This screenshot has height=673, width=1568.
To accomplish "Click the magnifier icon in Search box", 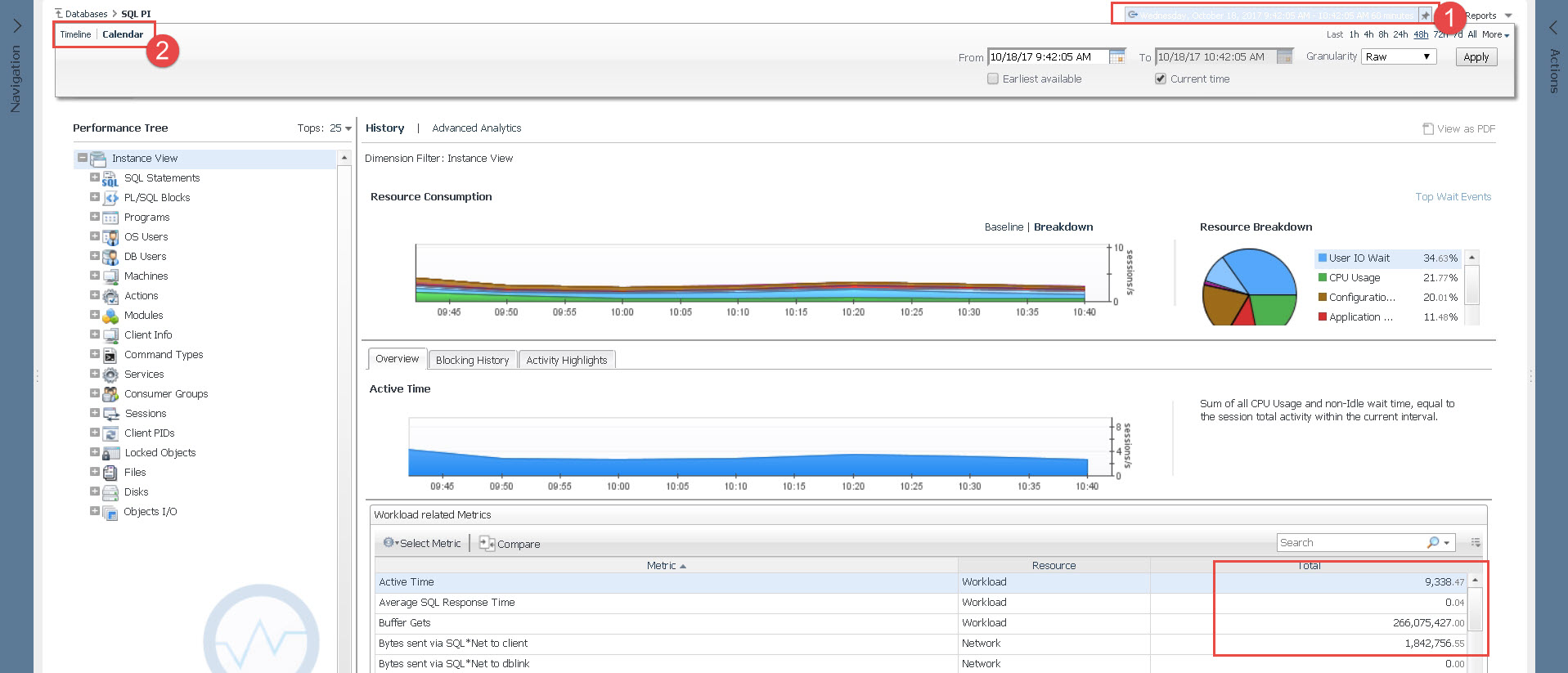I will tap(1433, 543).
